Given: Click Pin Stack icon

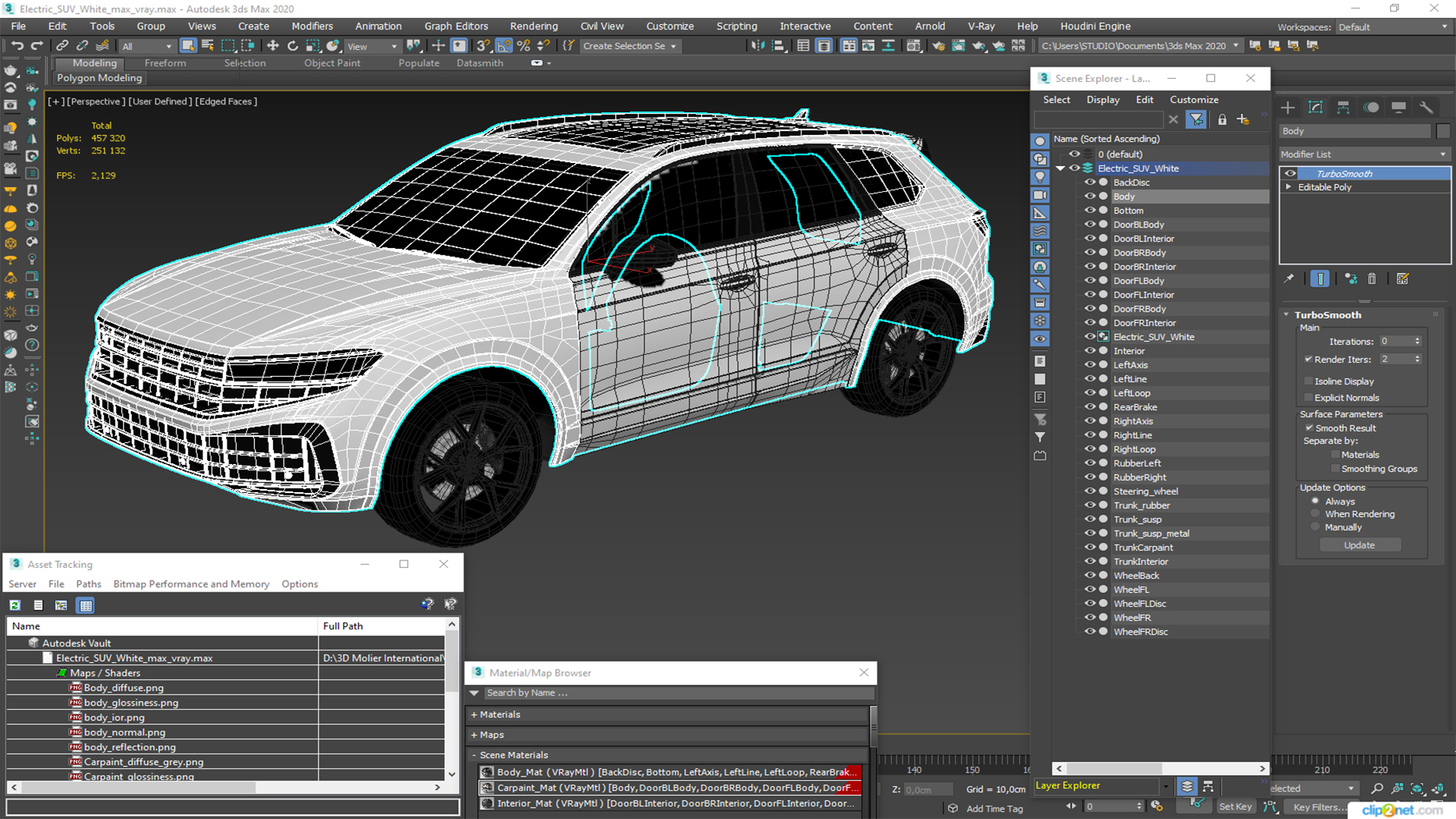Looking at the screenshot, I should pyautogui.click(x=1288, y=279).
